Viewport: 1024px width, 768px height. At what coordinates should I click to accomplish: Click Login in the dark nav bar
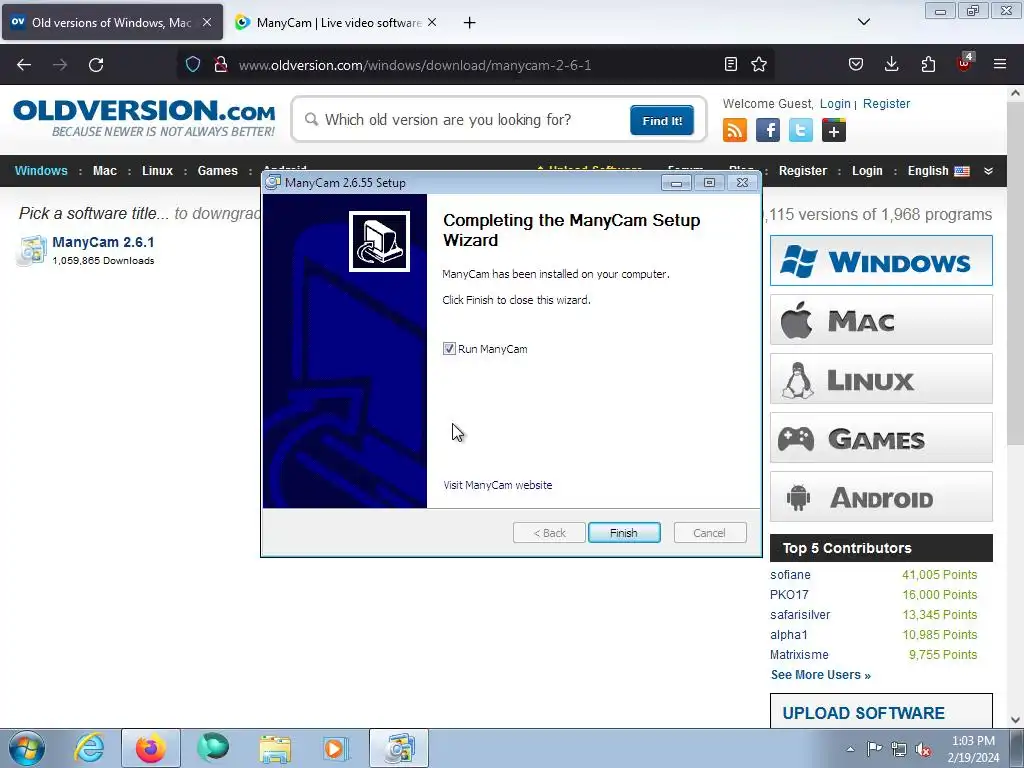click(867, 170)
